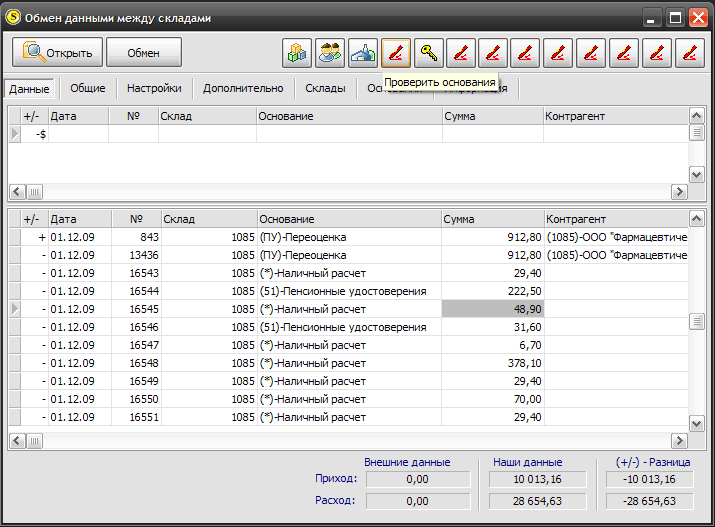Click the Приход field under Наши данные
This screenshot has height=527, width=715.
538,479
